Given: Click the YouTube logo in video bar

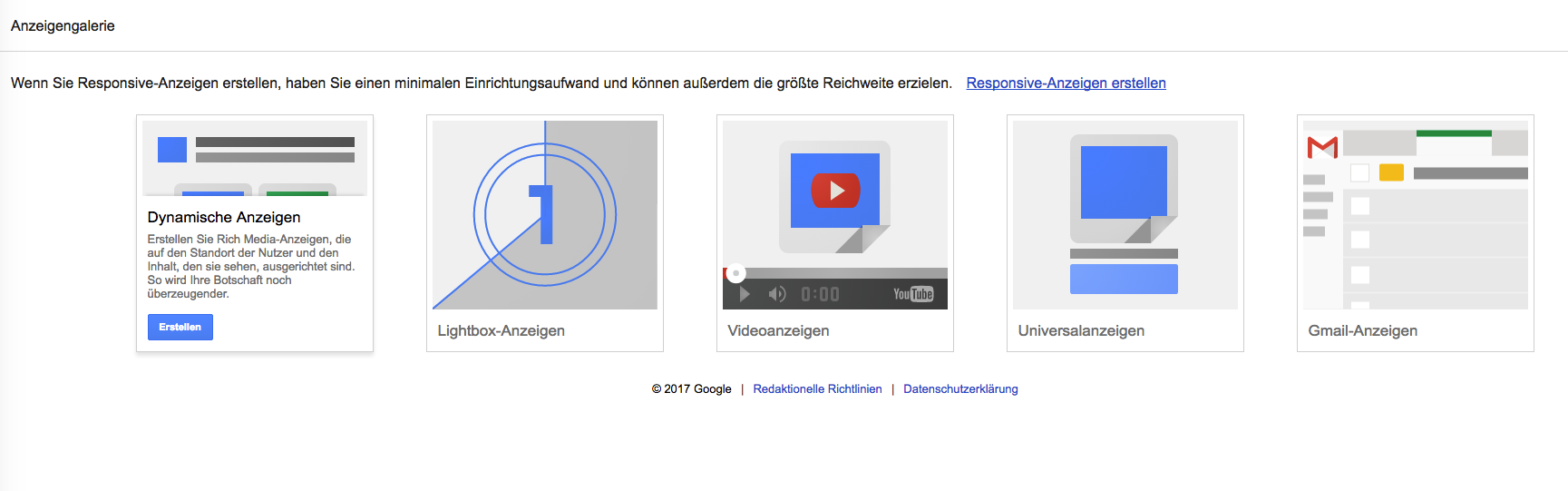Looking at the screenshot, I should 913,294.
